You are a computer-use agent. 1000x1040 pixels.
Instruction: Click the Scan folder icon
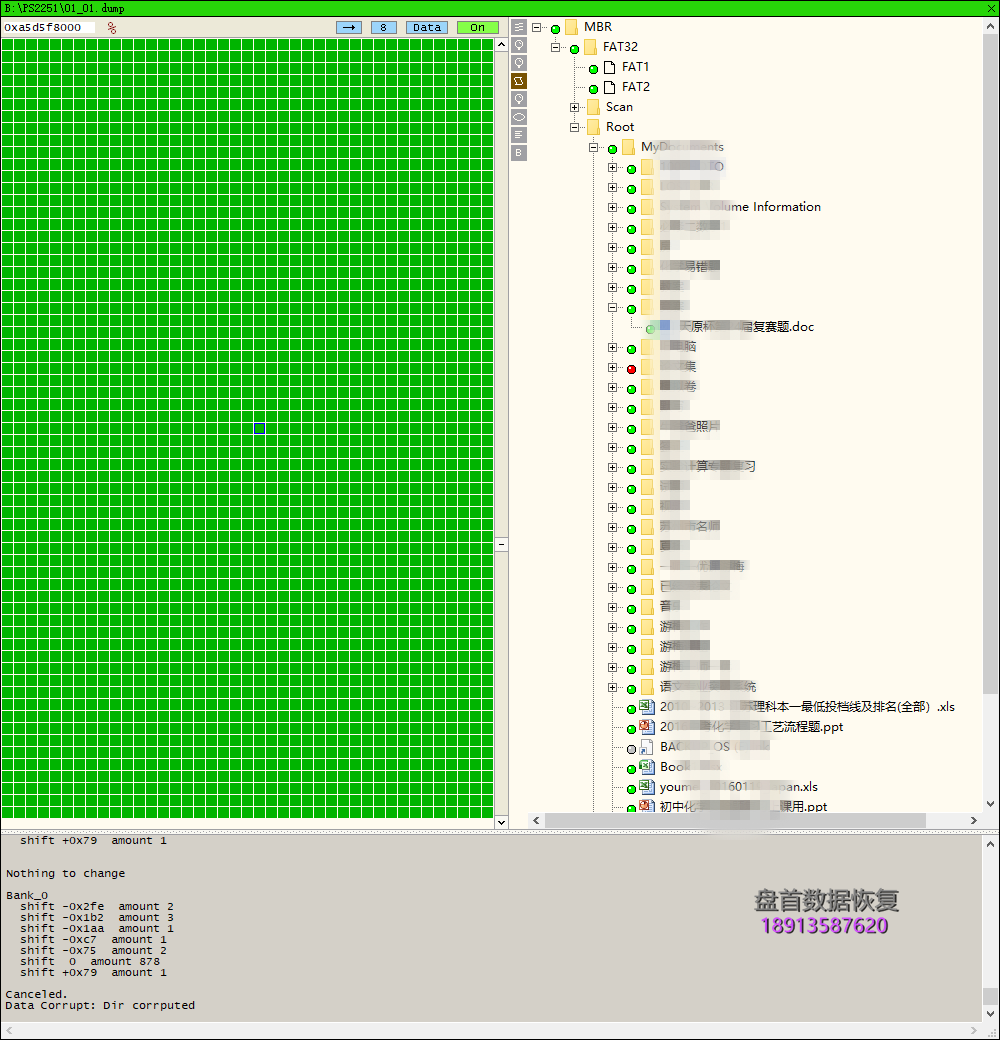pyautogui.click(x=593, y=107)
